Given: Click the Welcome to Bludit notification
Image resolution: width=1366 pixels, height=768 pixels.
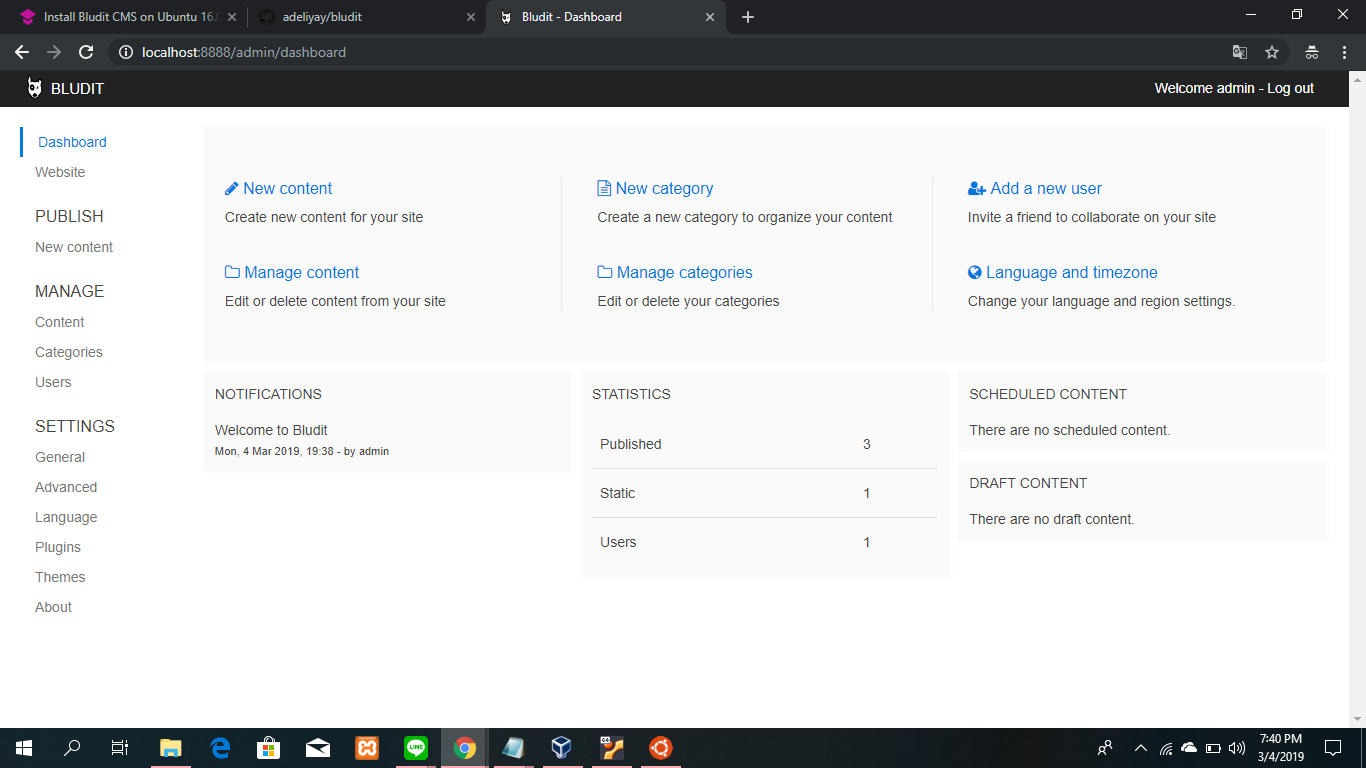Looking at the screenshot, I should point(271,430).
